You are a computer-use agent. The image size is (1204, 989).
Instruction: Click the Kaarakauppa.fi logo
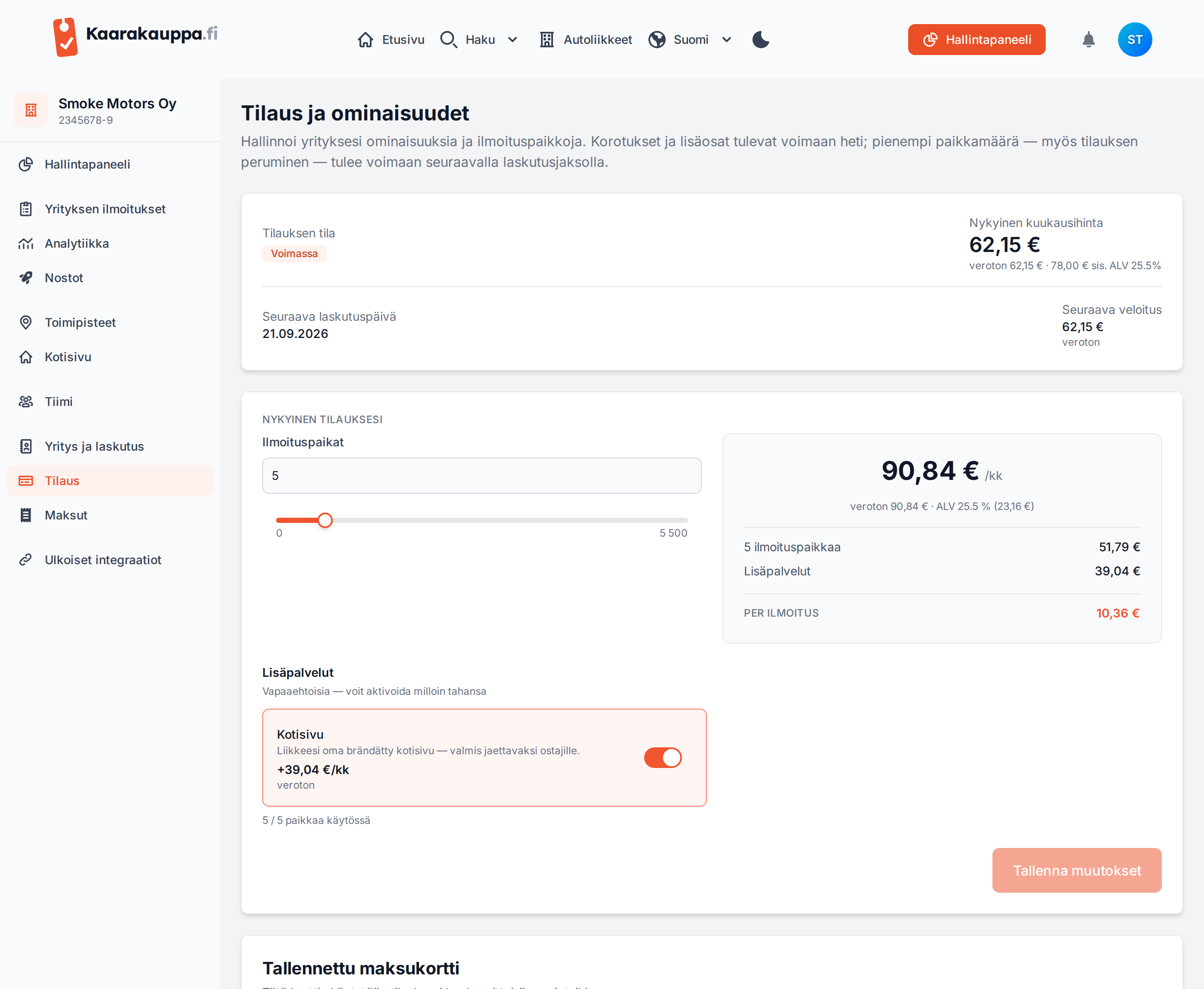tap(135, 37)
